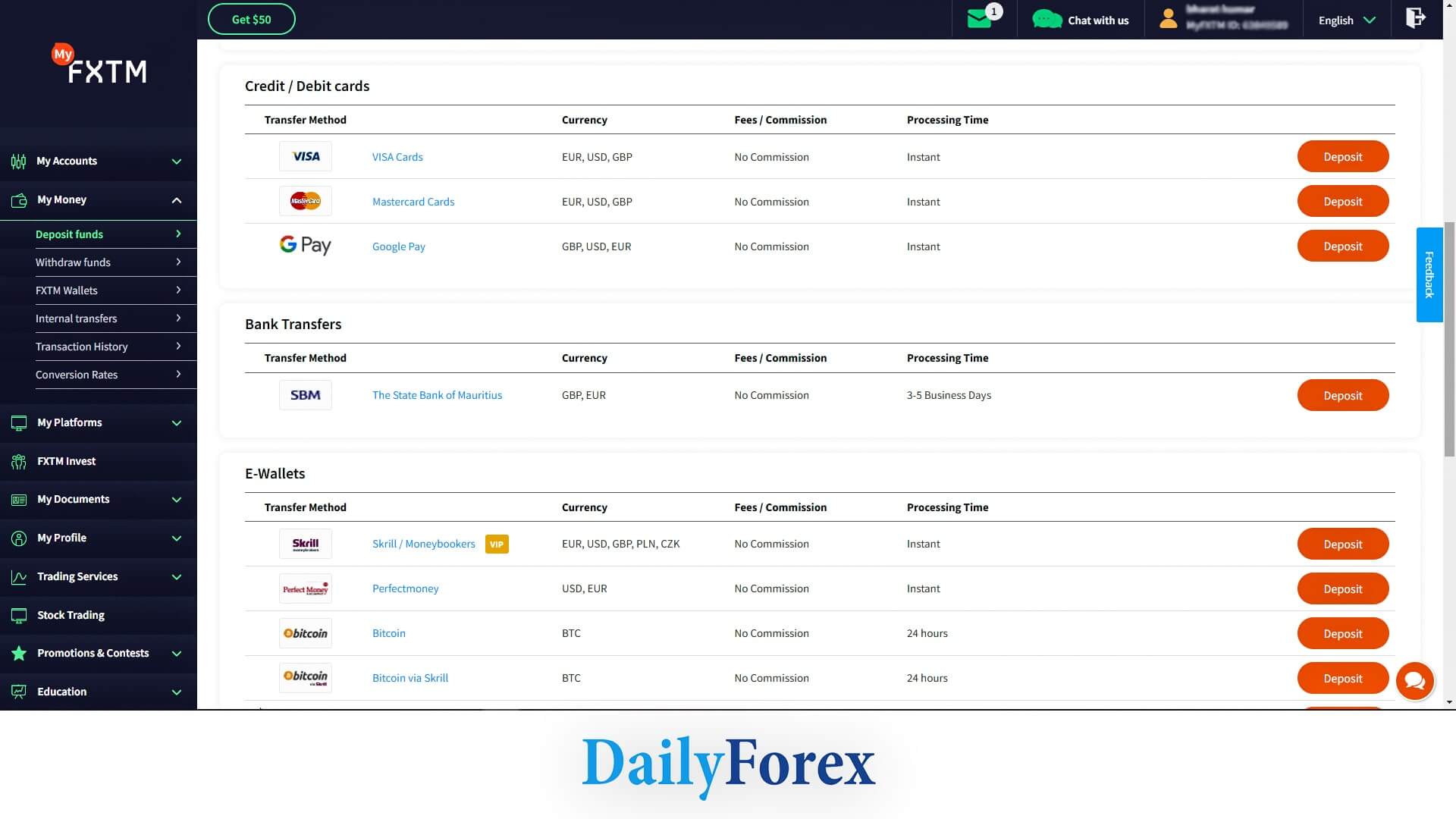Screen dimensions: 1456x819
Task: Click the logout icon top right
Action: point(1416,17)
